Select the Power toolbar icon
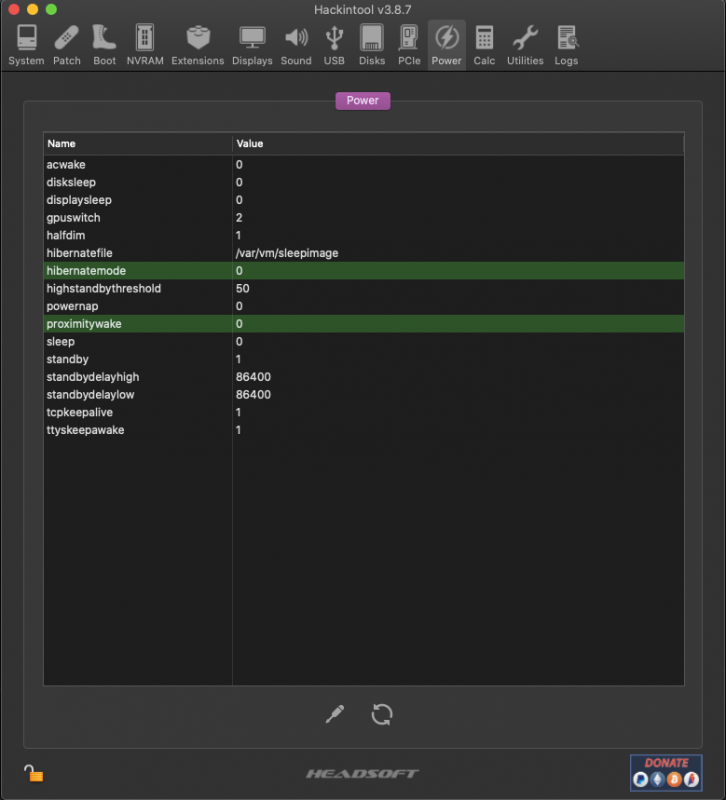Viewport: 726px width, 800px height. point(446,45)
